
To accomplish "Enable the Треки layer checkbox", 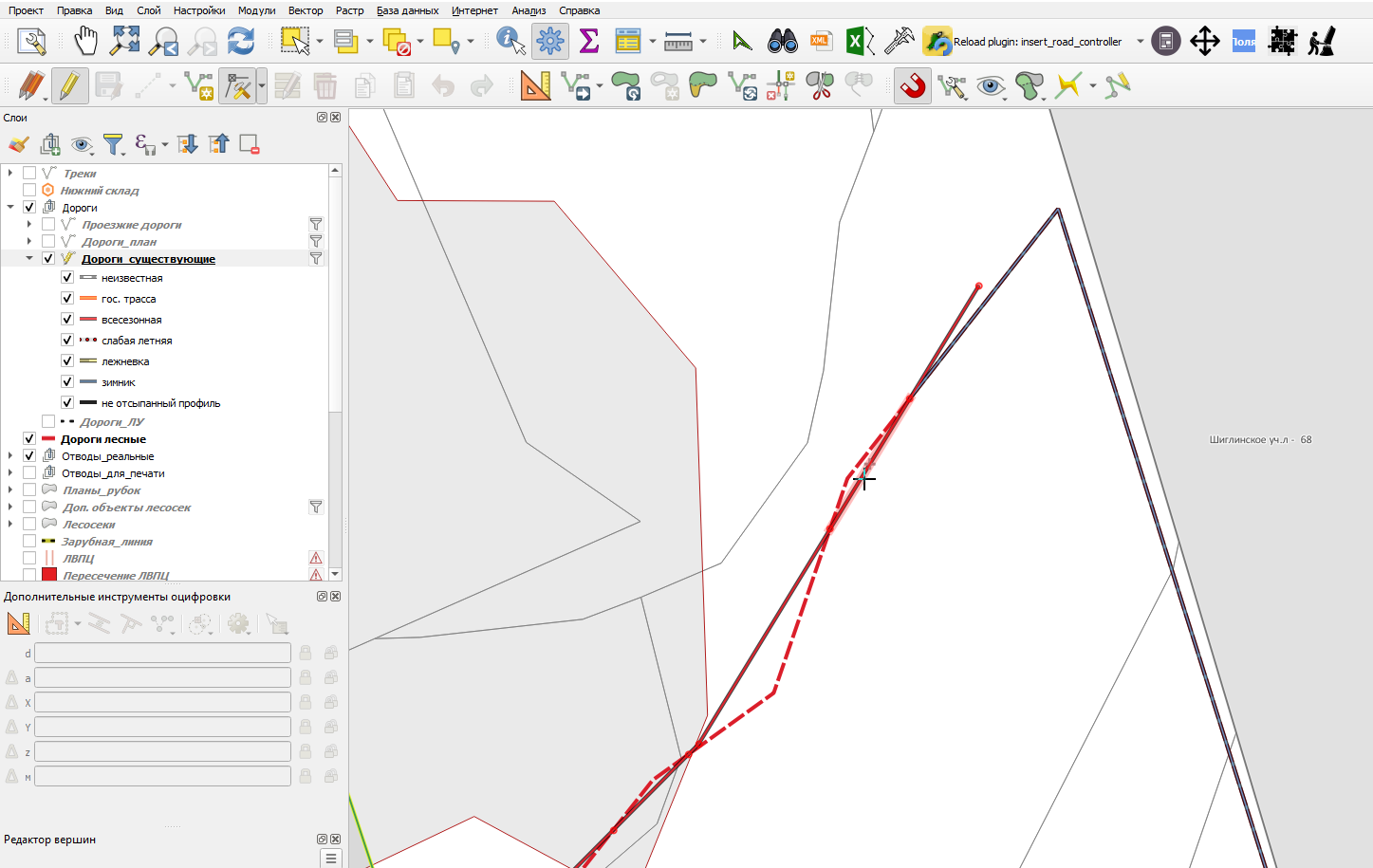I will pos(29,174).
